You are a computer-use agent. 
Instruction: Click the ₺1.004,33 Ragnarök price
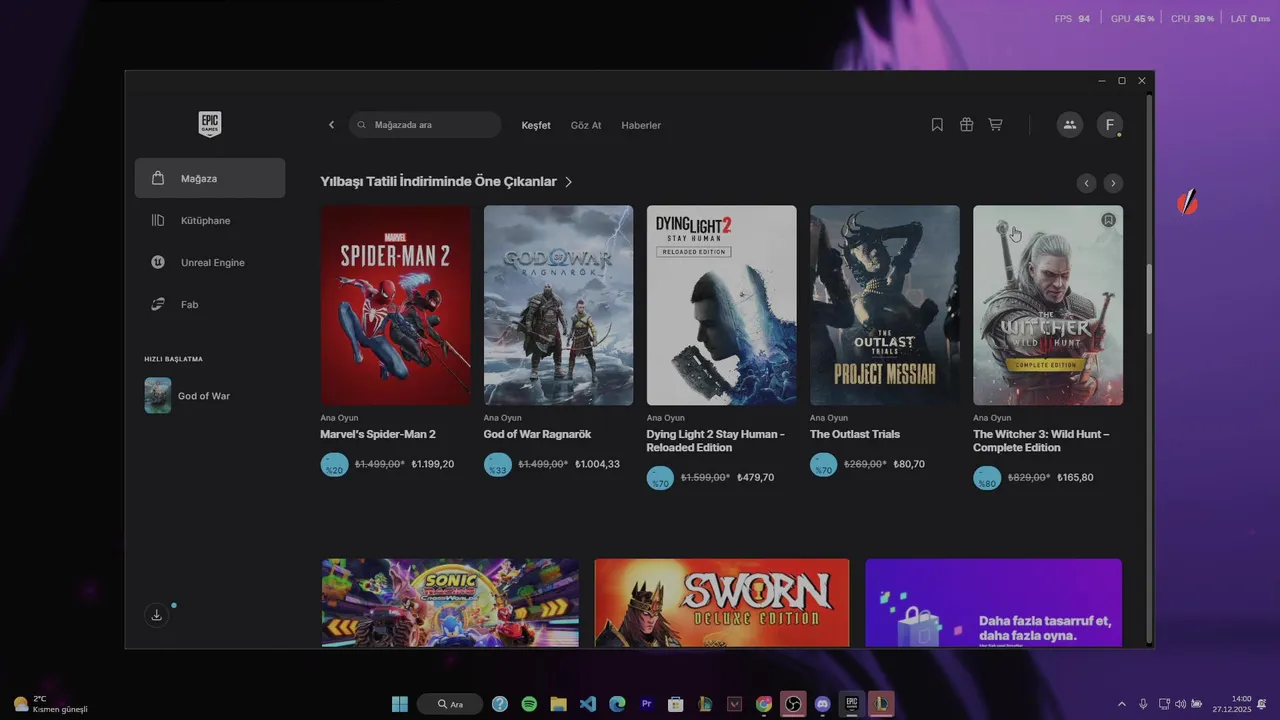coord(597,464)
